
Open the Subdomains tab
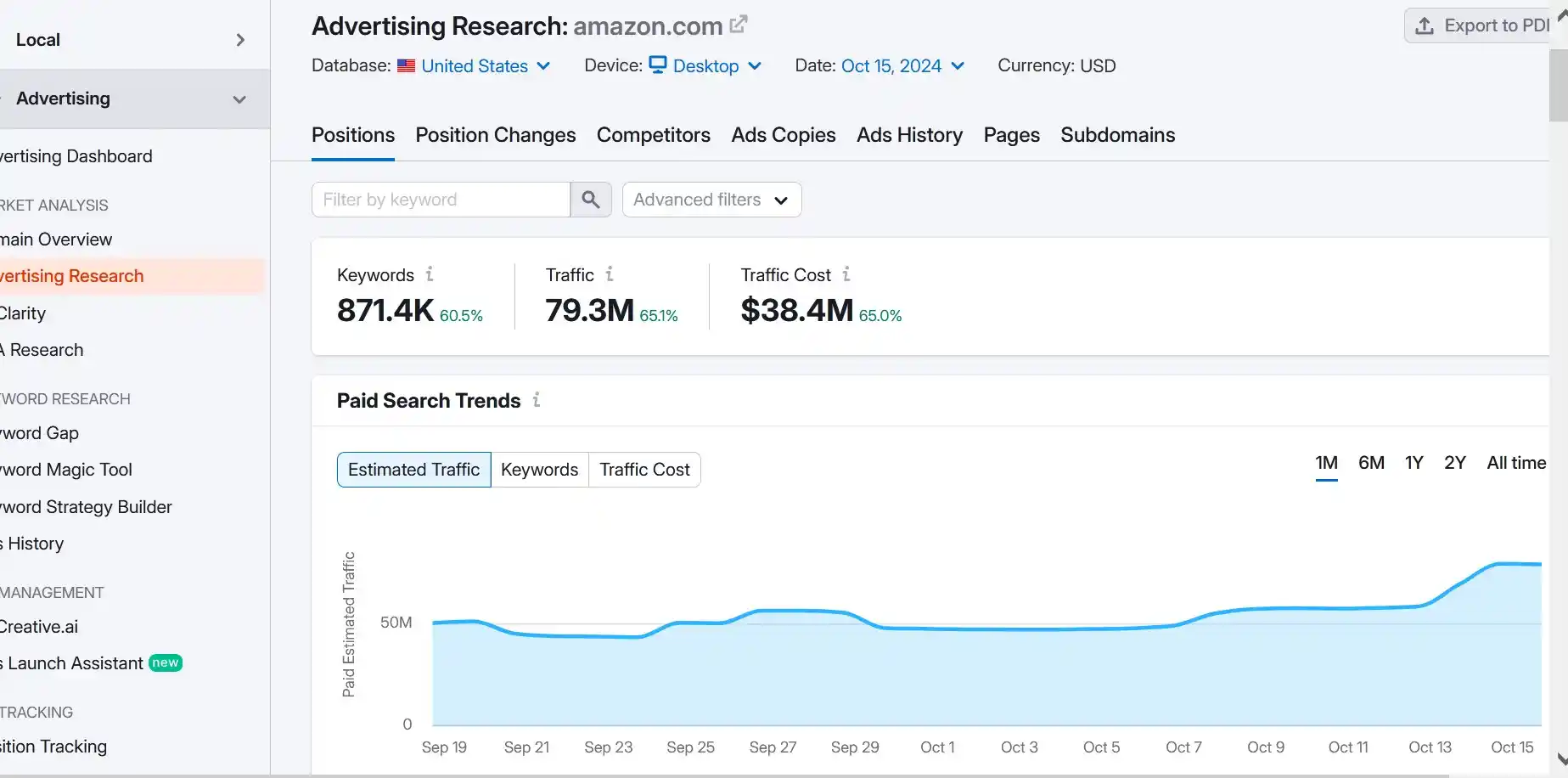tap(1118, 135)
